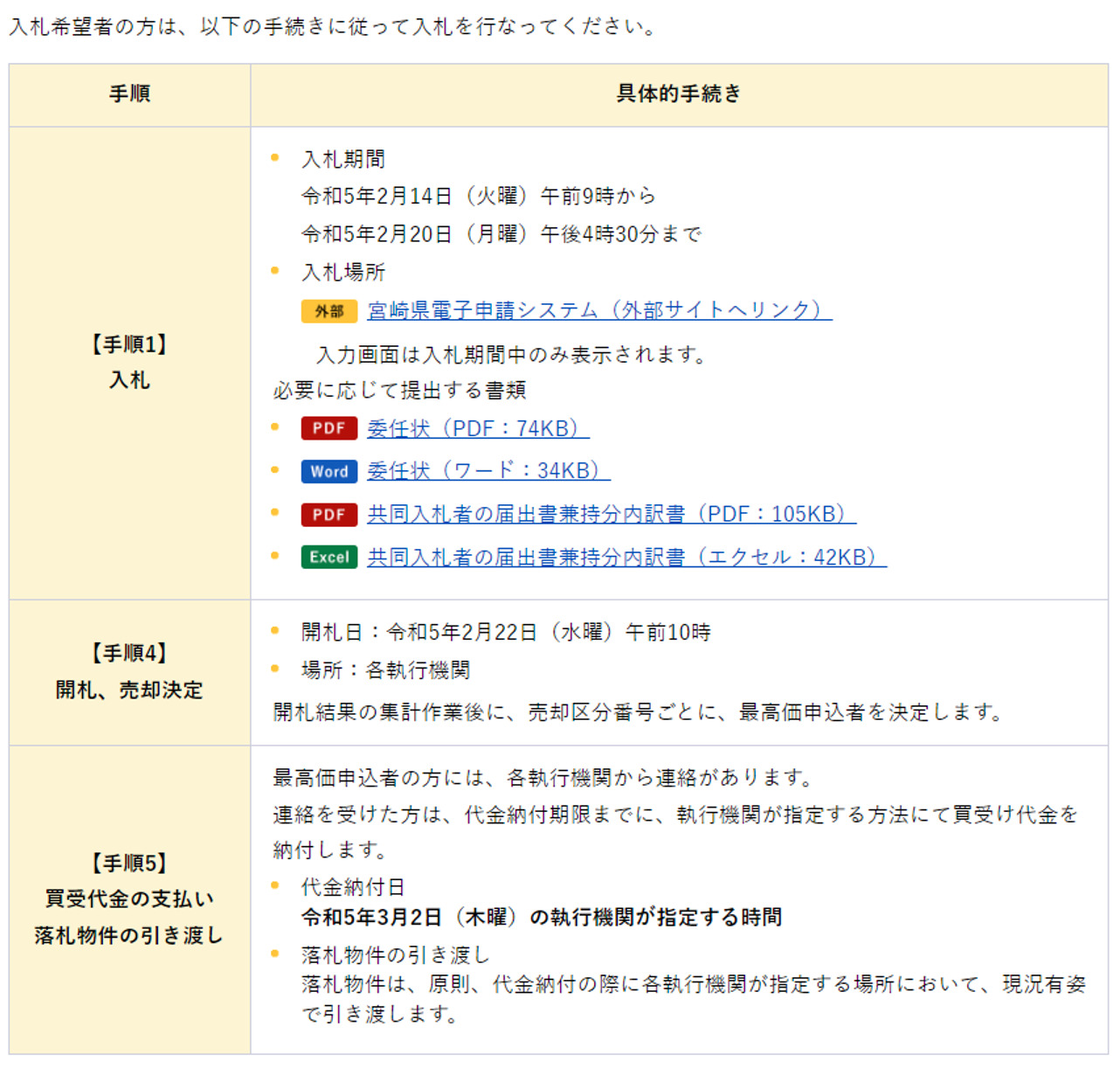Viewport: 1120px width, 1068px height.
Task: Click the 入札期間 bullet heading
Action: click(x=342, y=159)
